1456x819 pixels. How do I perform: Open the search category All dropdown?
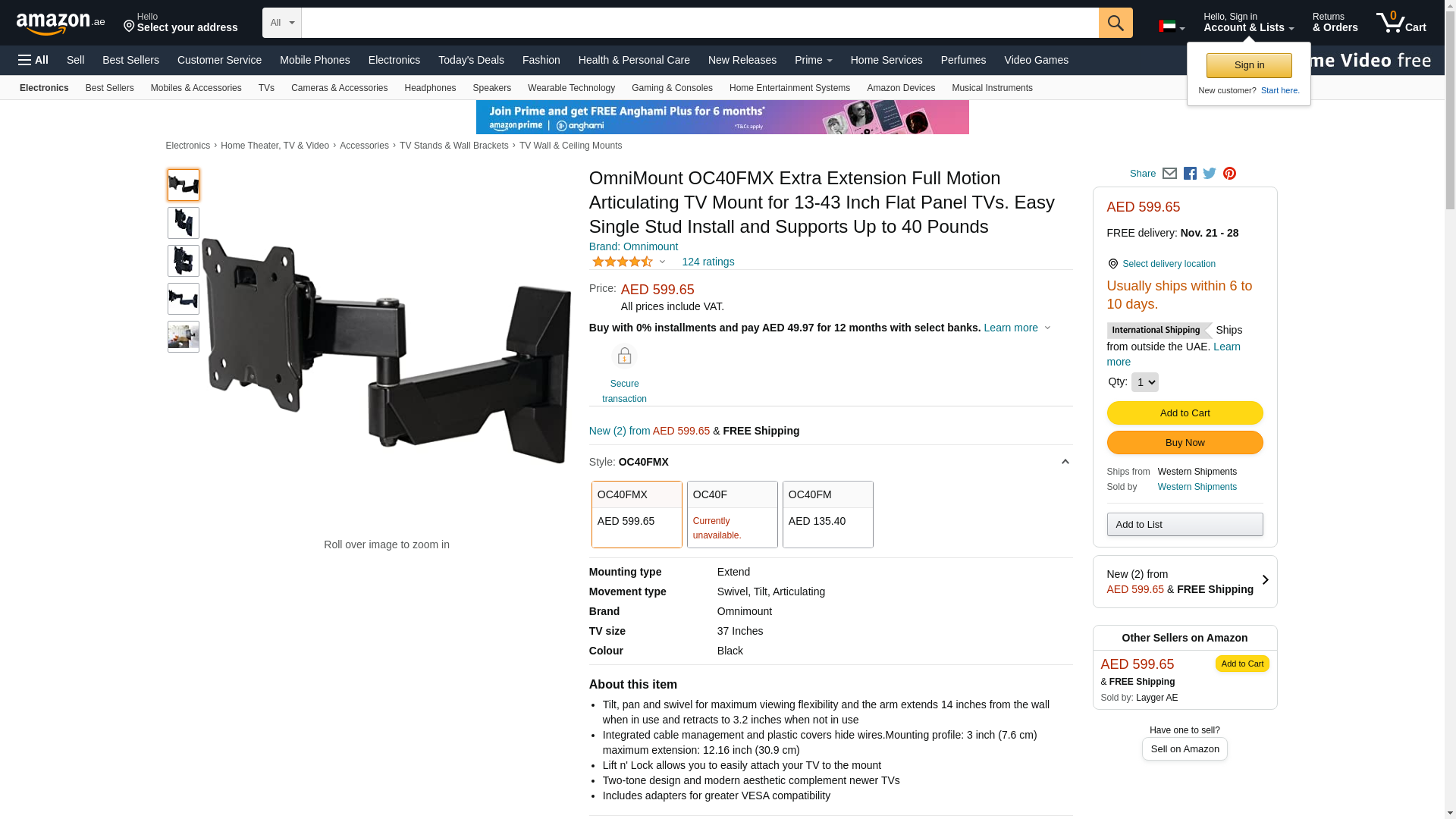[x=282, y=23]
